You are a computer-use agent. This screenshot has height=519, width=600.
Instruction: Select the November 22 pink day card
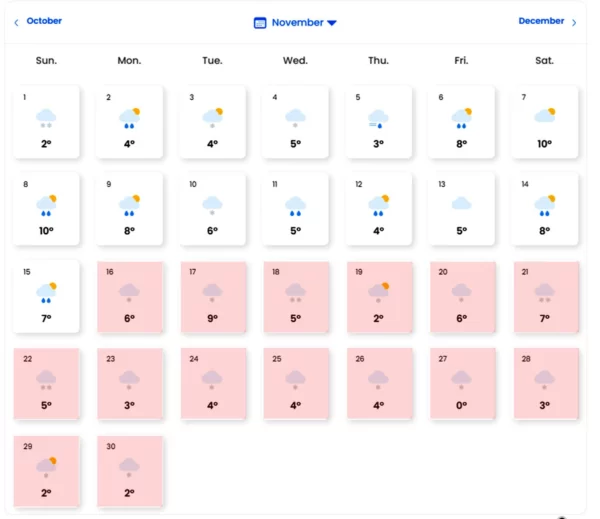(46, 384)
